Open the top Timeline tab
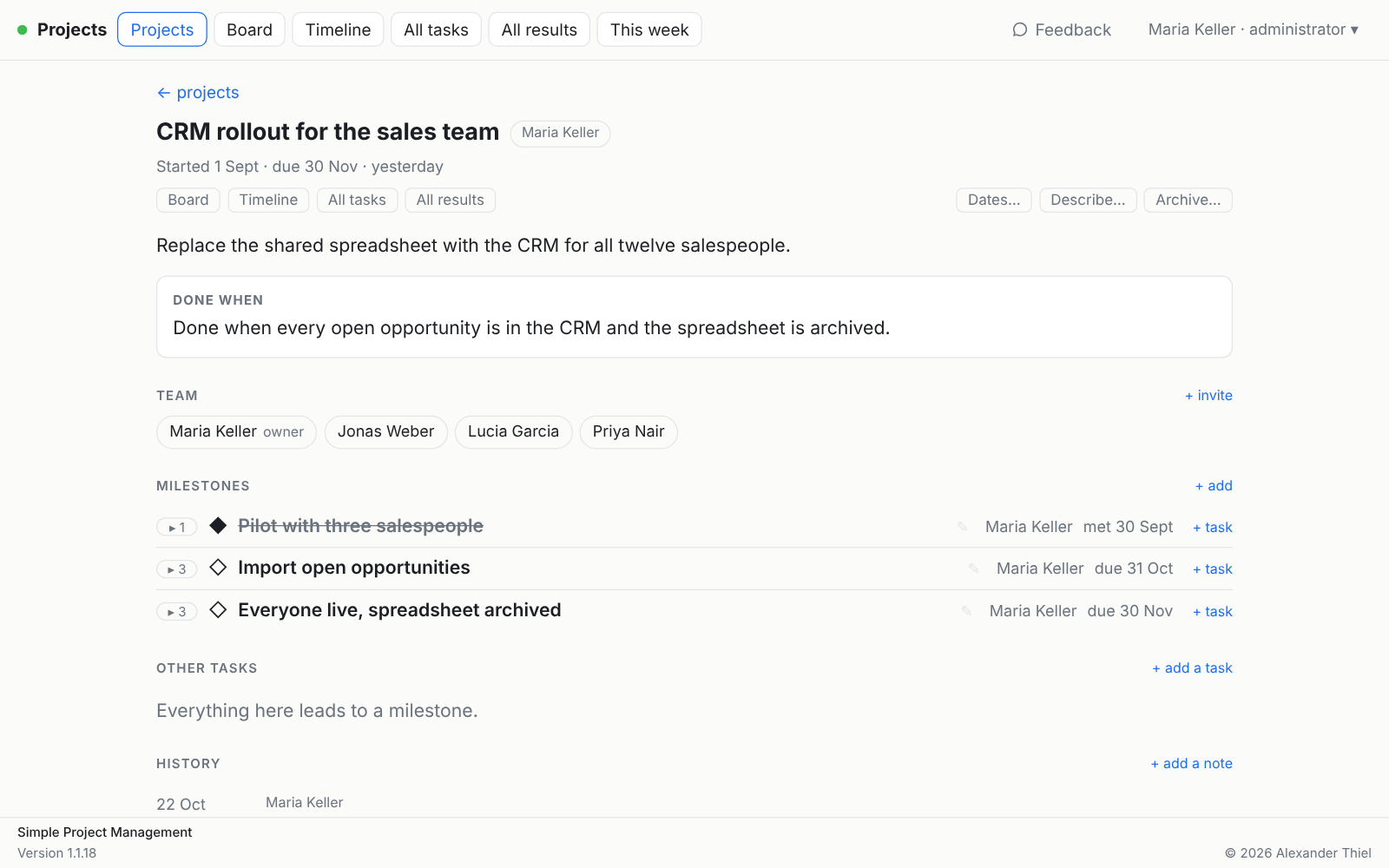Viewport: 1389px width, 868px height. tap(338, 30)
